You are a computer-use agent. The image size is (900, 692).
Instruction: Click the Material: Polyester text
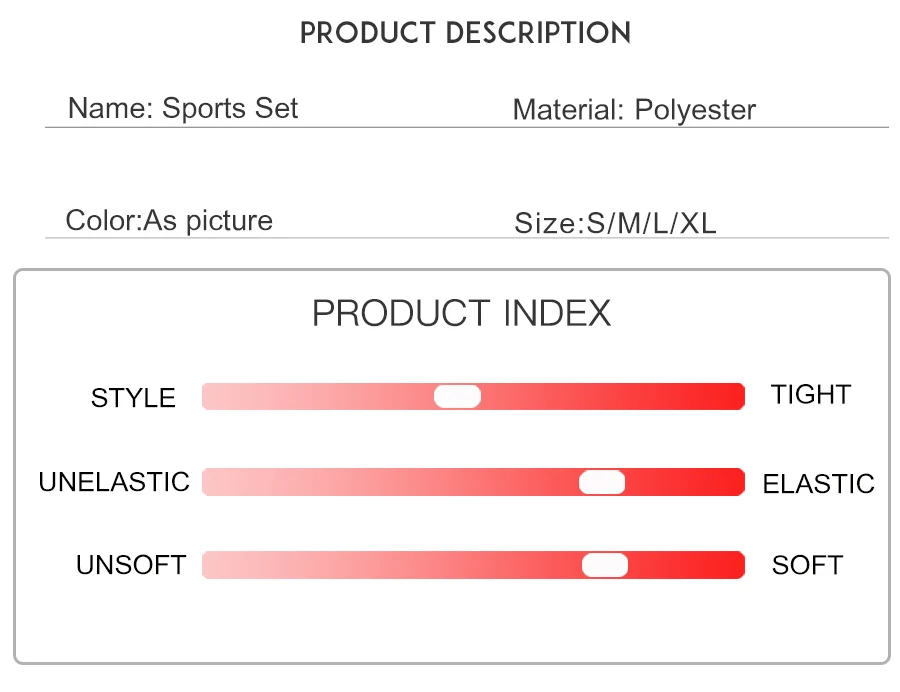pyautogui.click(x=634, y=110)
